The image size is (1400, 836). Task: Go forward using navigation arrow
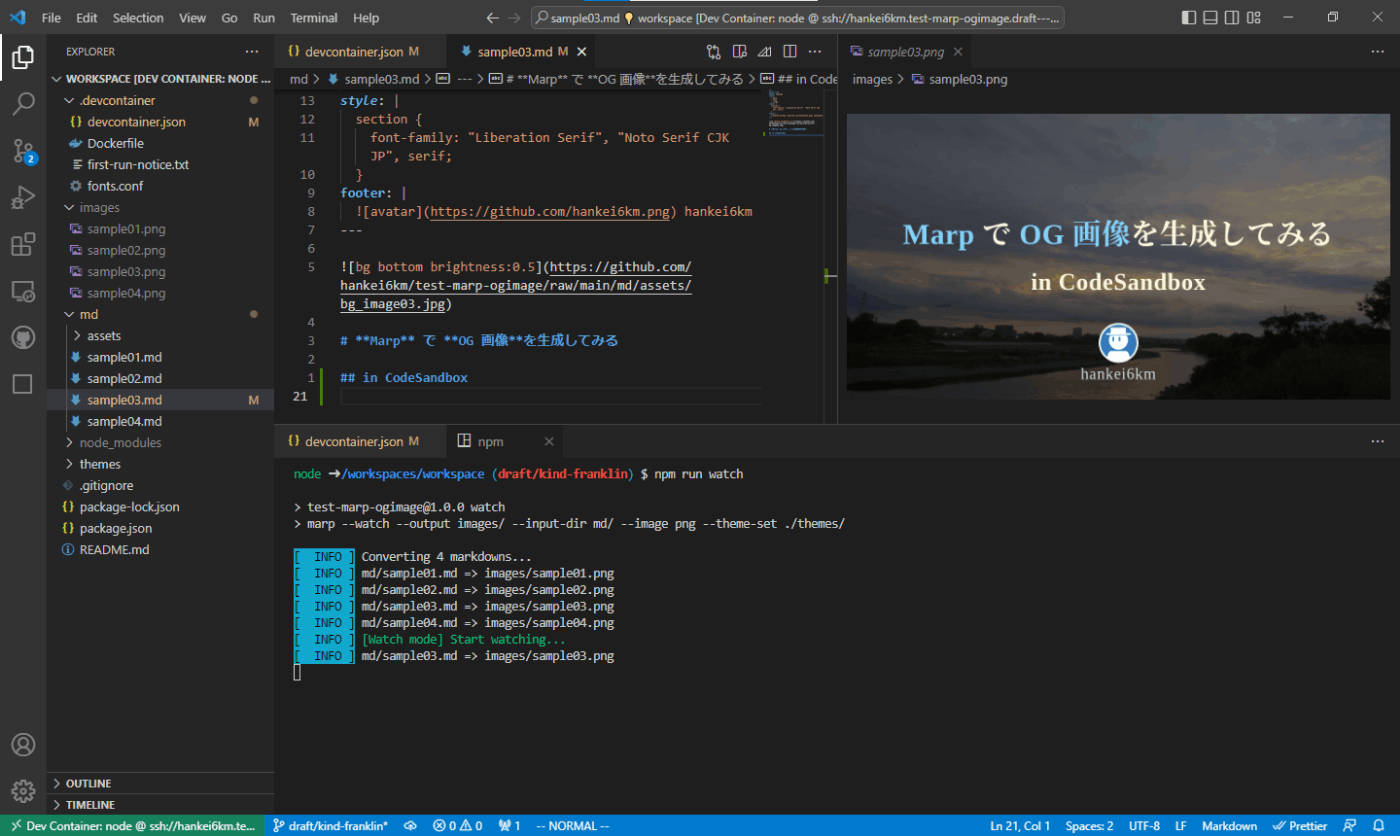[x=514, y=18]
